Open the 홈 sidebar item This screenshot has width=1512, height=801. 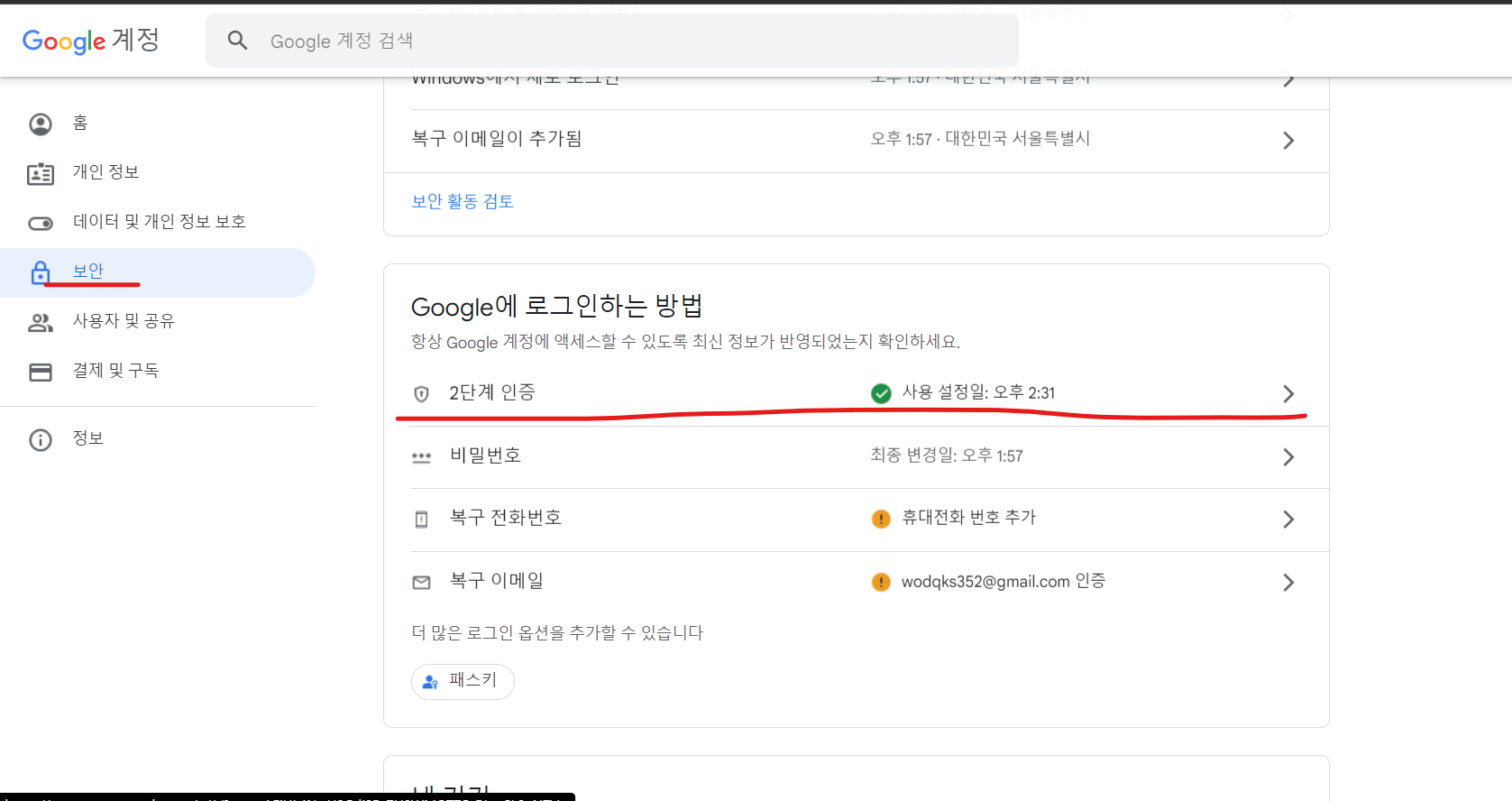tap(158, 124)
